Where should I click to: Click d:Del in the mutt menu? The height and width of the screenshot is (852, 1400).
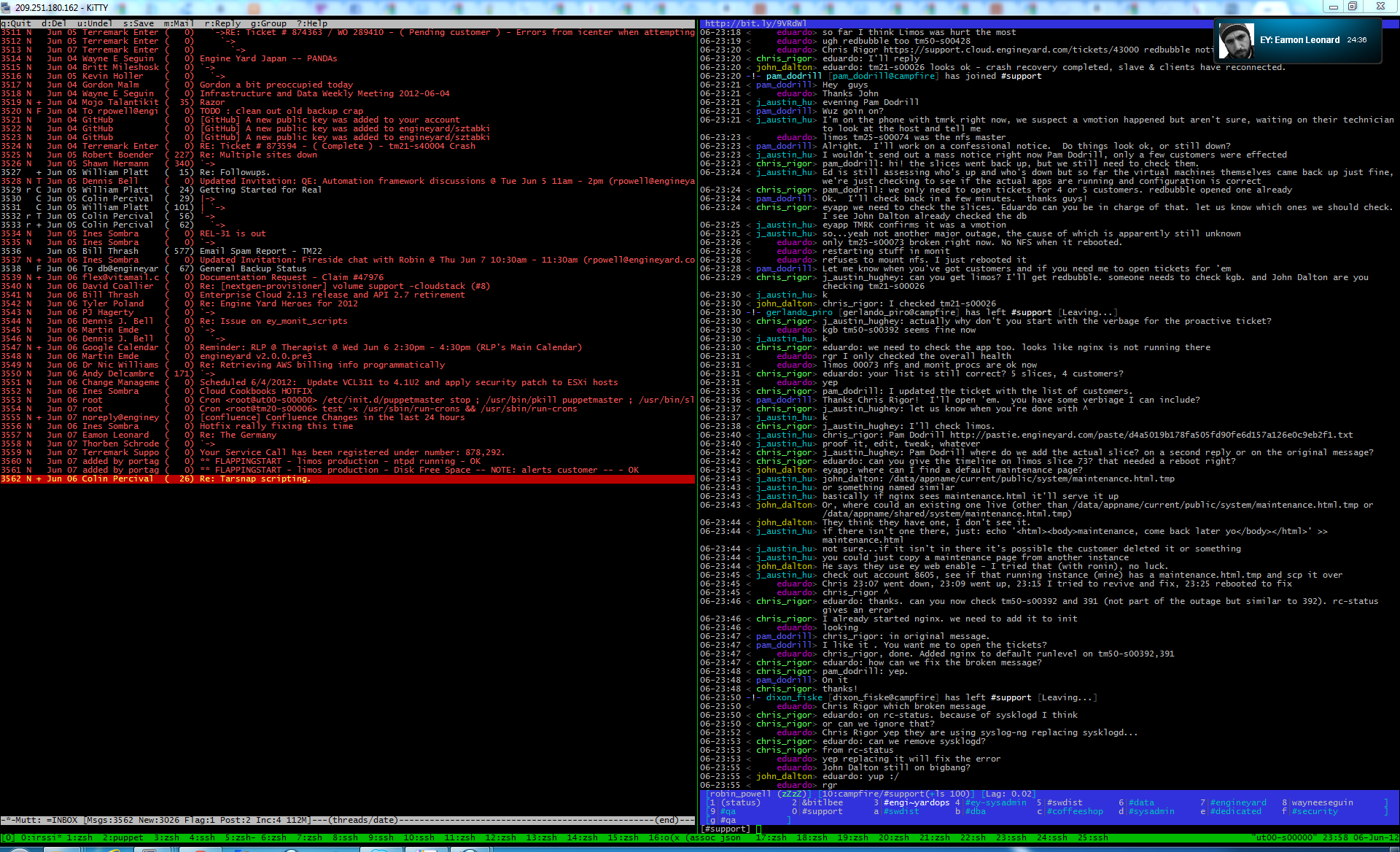click(54, 23)
